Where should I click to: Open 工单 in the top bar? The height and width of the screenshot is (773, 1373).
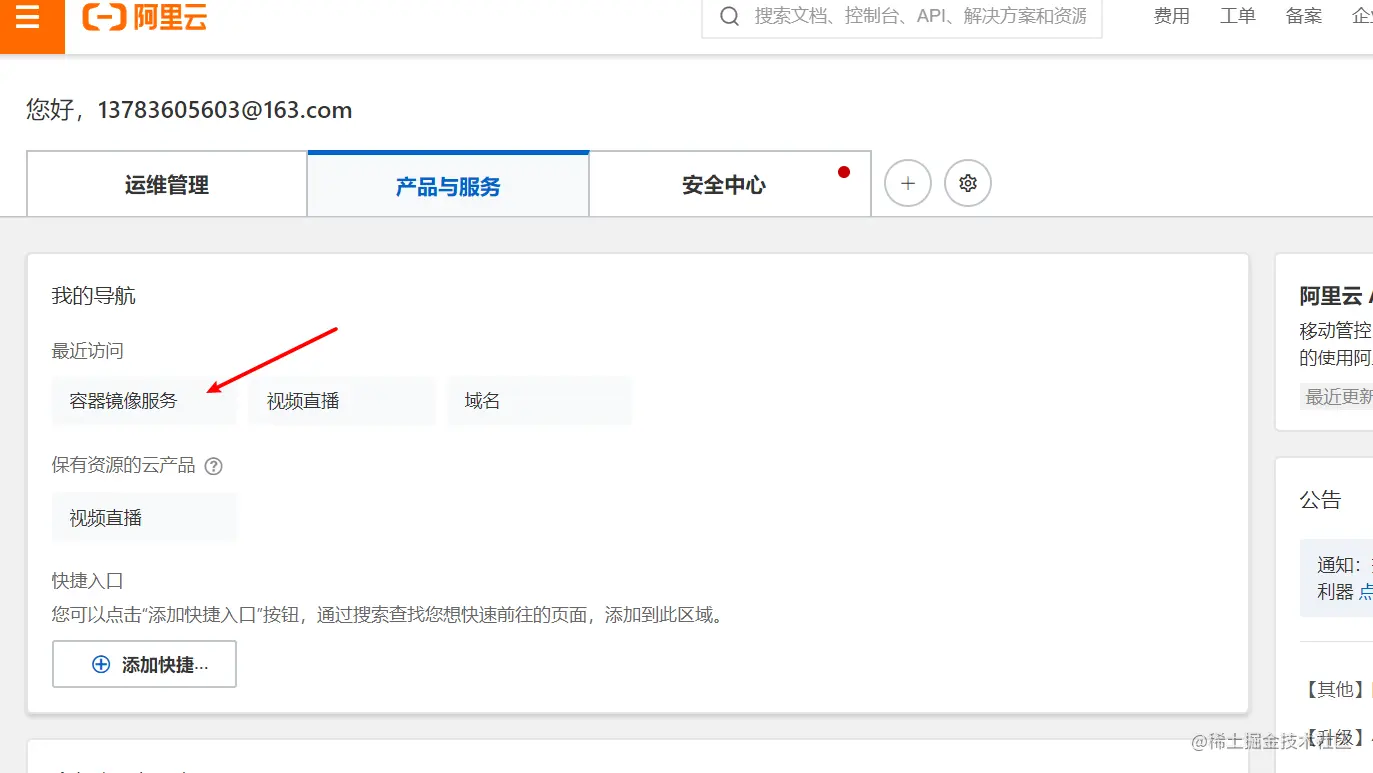1237,16
